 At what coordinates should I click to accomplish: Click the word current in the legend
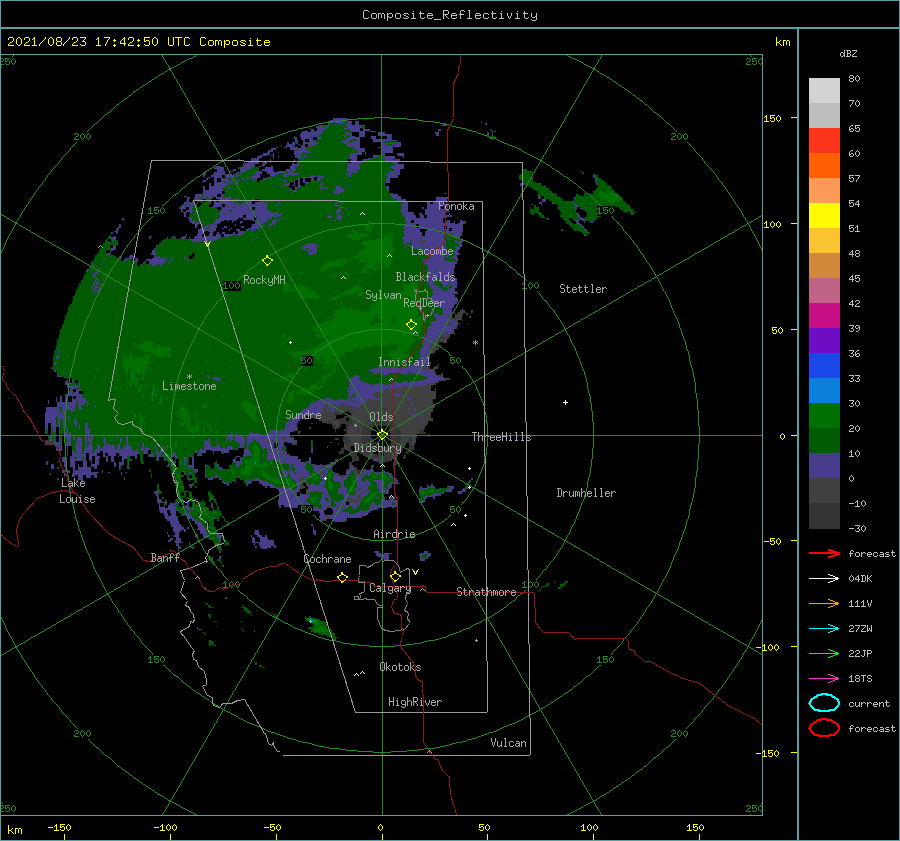tap(868, 703)
